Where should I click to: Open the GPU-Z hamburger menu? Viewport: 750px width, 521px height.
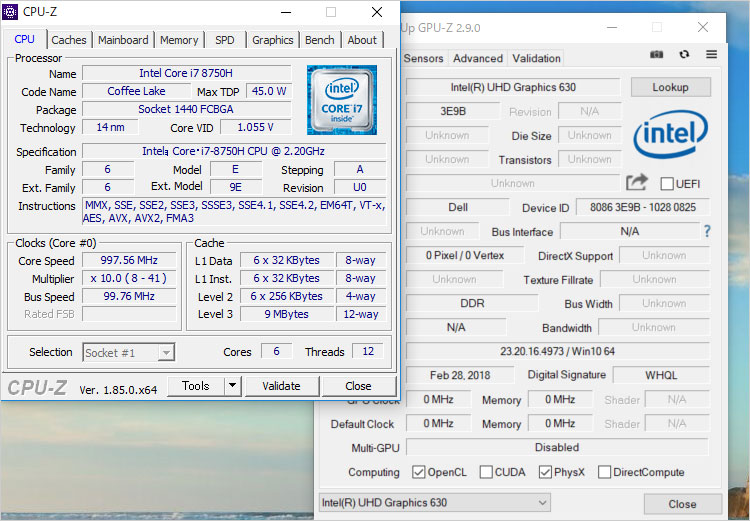pos(711,55)
